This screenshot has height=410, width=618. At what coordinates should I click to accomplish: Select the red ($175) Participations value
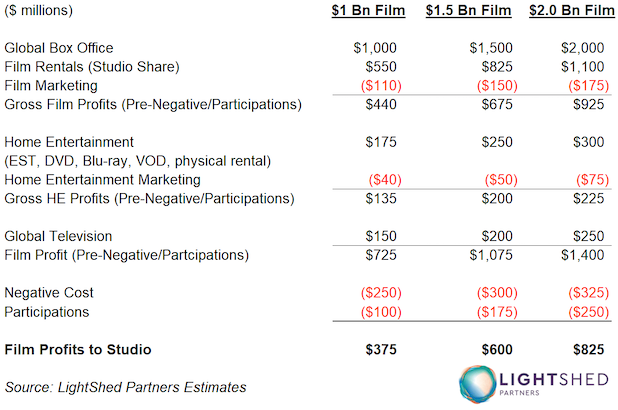pos(483,312)
